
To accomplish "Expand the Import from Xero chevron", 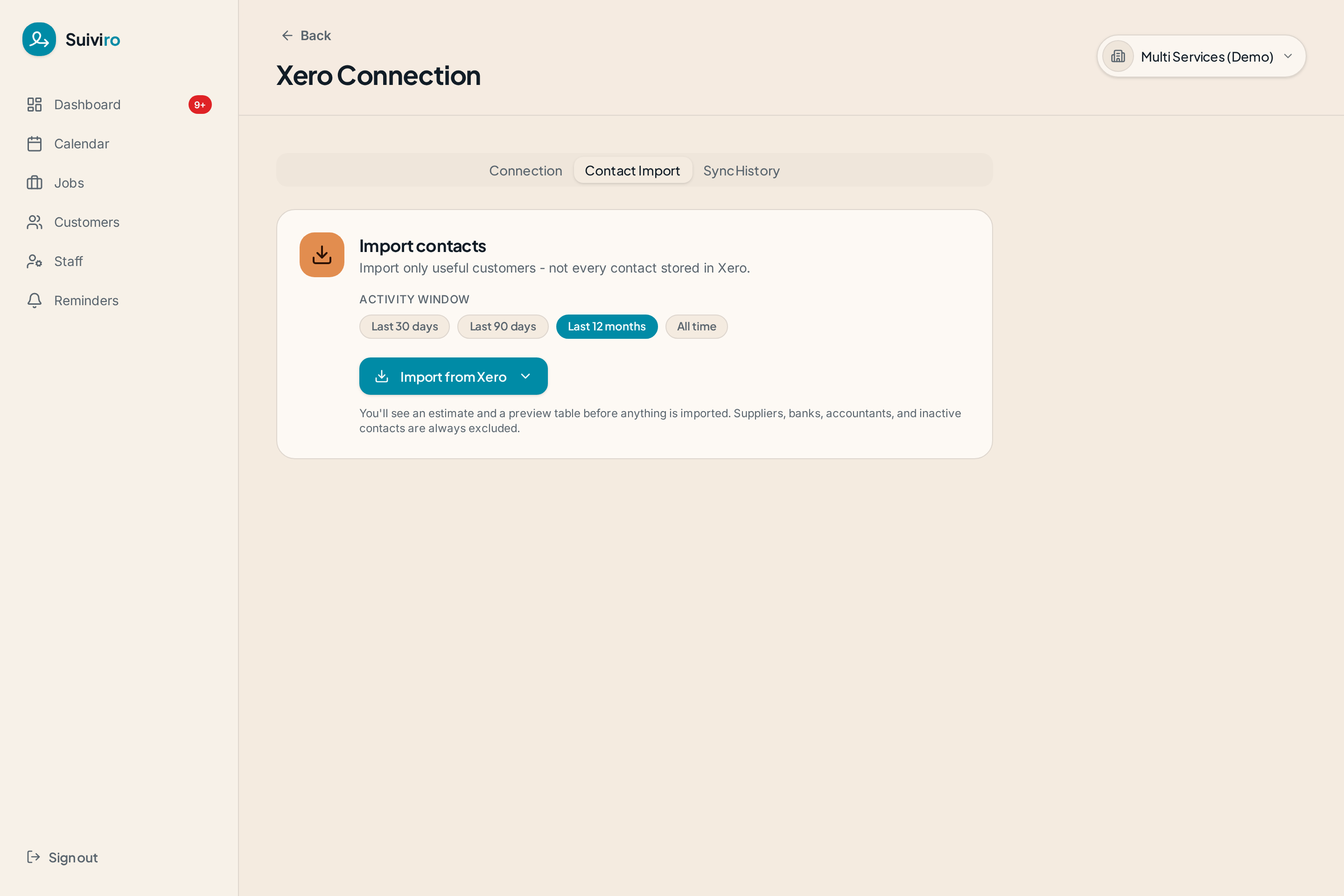I will click(x=526, y=376).
